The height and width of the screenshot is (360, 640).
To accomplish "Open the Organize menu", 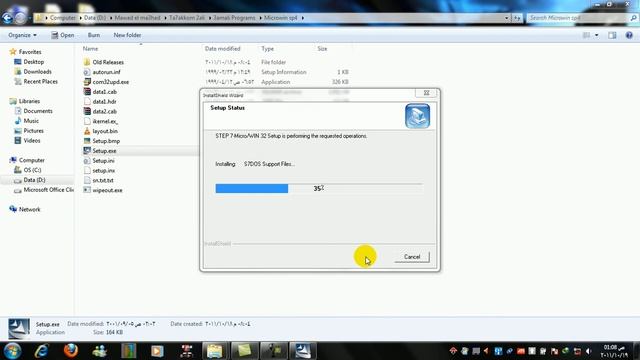I will coord(22,35).
